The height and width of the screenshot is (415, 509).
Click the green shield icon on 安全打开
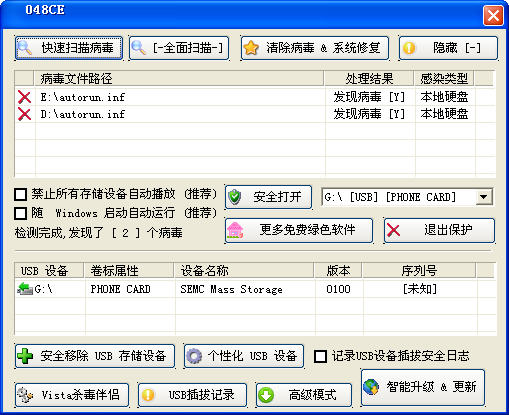click(235, 197)
